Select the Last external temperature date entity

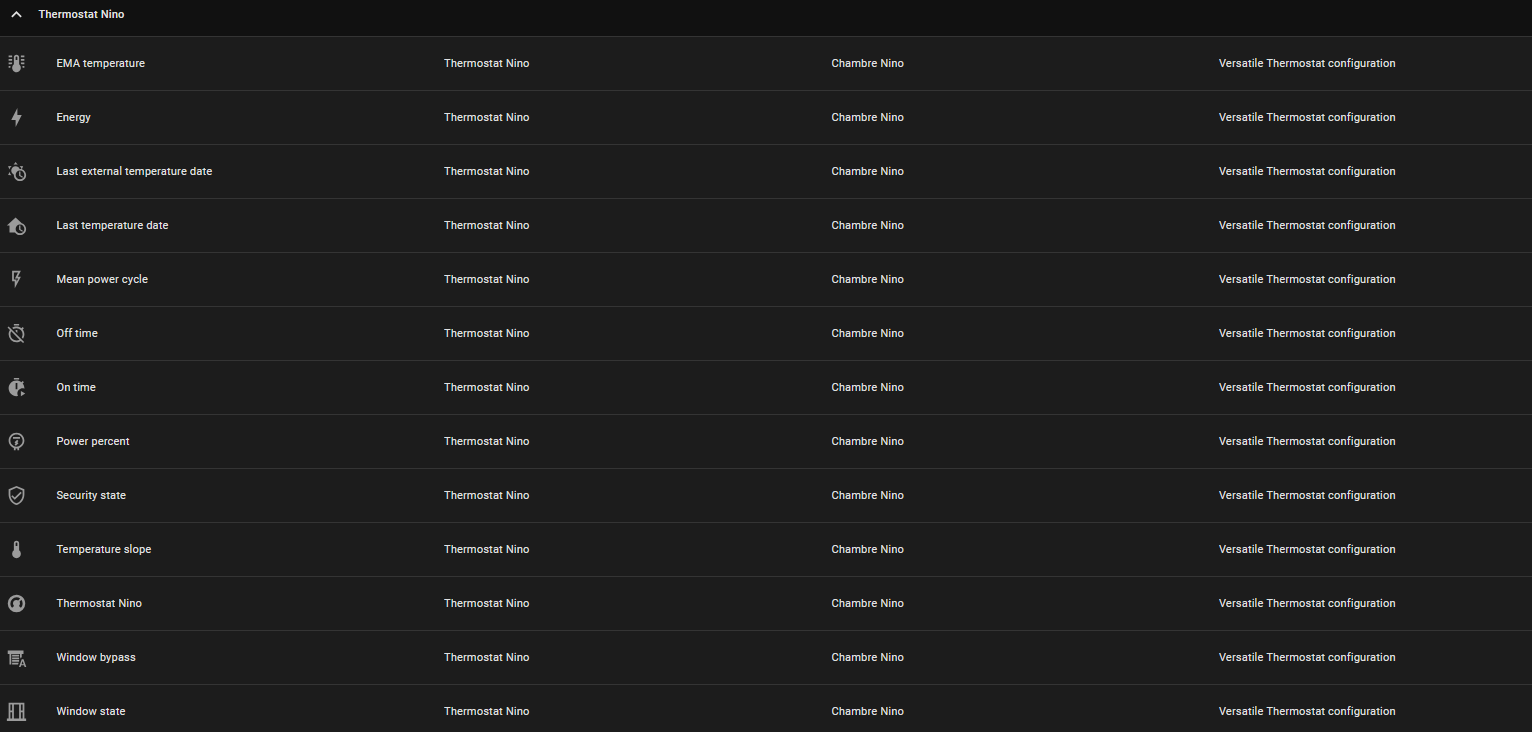coord(134,171)
